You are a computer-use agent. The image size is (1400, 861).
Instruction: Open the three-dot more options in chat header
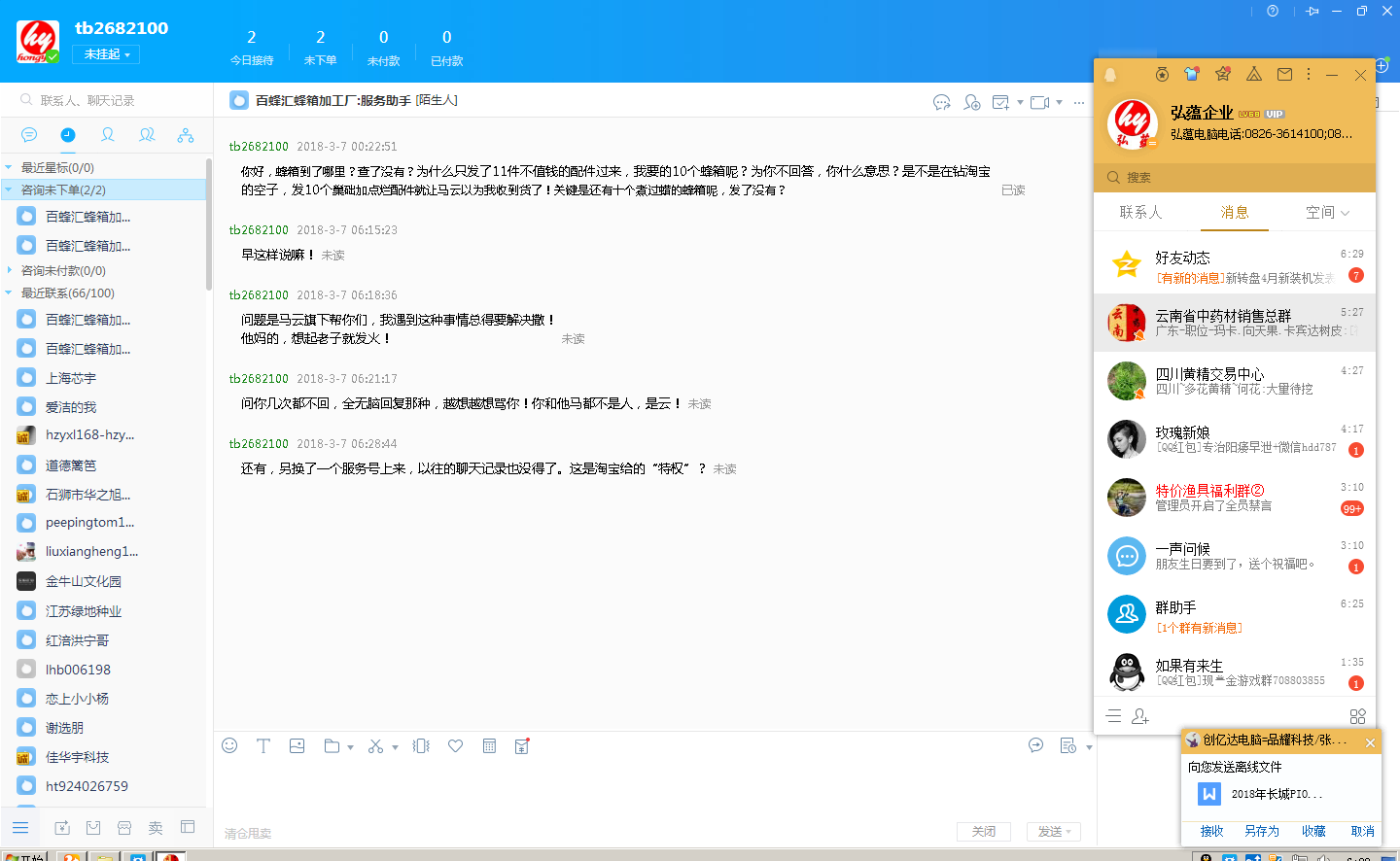(x=1079, y=102)
